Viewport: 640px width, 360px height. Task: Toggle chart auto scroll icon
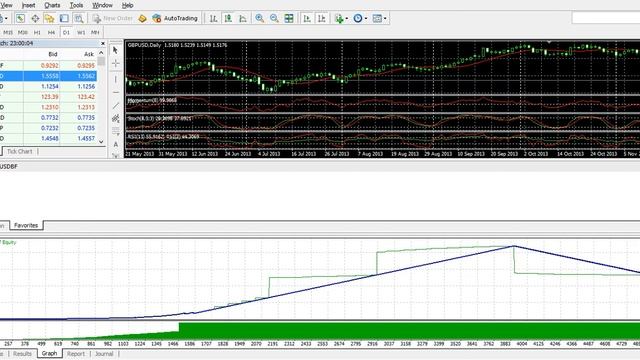pyautogui.click(x=307, y=18)
